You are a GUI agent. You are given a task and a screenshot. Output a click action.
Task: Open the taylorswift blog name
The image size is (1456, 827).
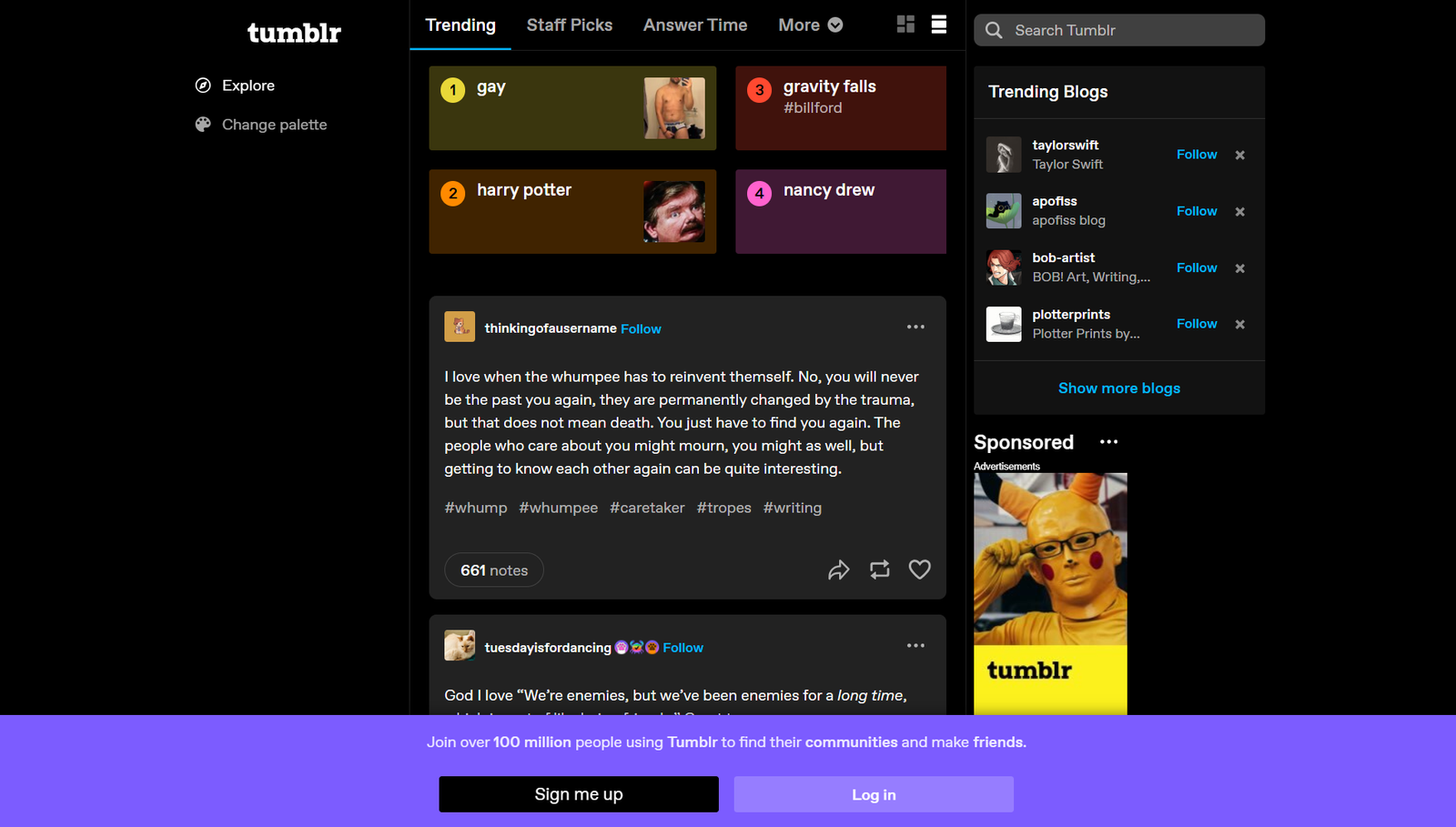point(1066,146)
